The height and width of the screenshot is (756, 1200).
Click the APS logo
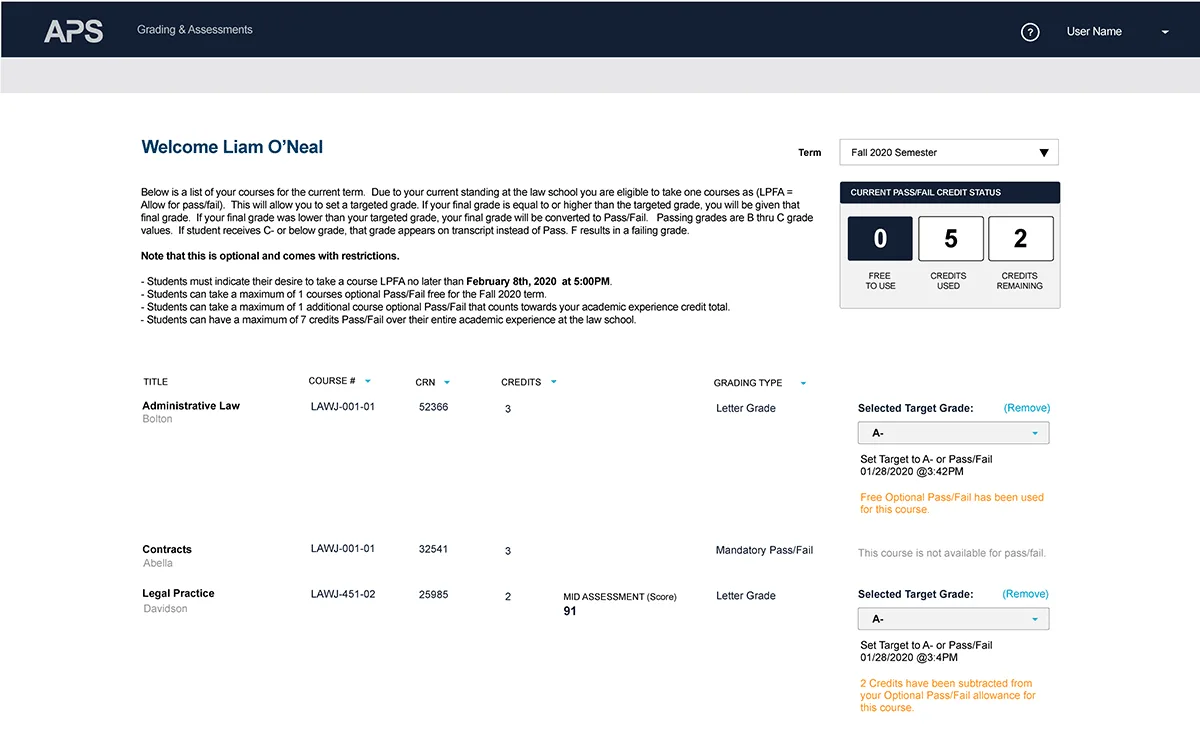[x=73, y=31]
